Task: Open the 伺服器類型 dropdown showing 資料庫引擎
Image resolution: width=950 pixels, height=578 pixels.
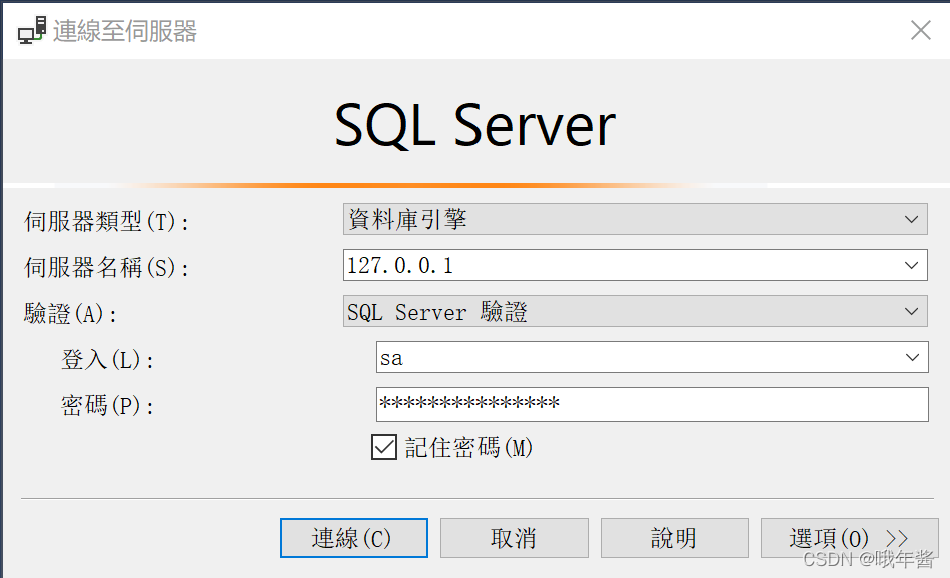Action: click(635, 219)
